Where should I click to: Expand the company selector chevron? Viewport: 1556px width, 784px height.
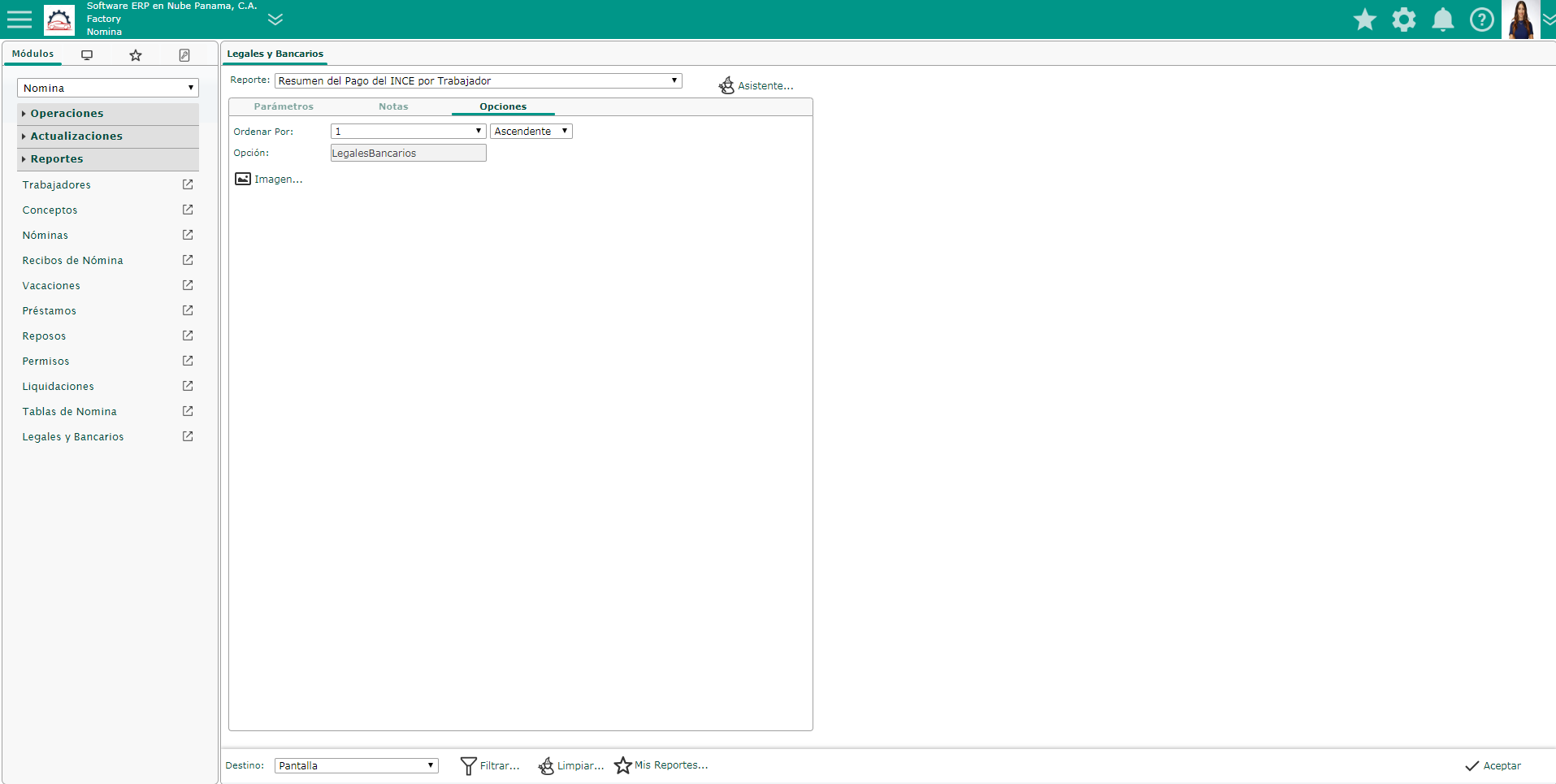(x=275, y=19)
